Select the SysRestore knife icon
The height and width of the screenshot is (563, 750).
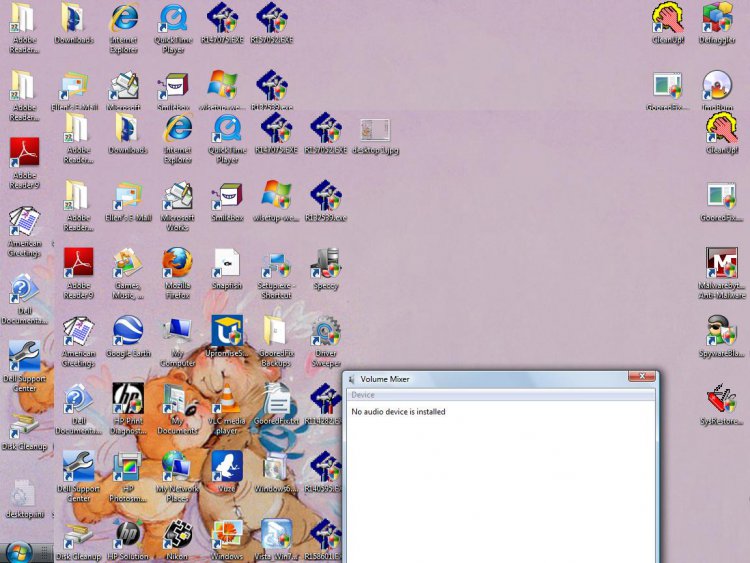tap(722, 404)
